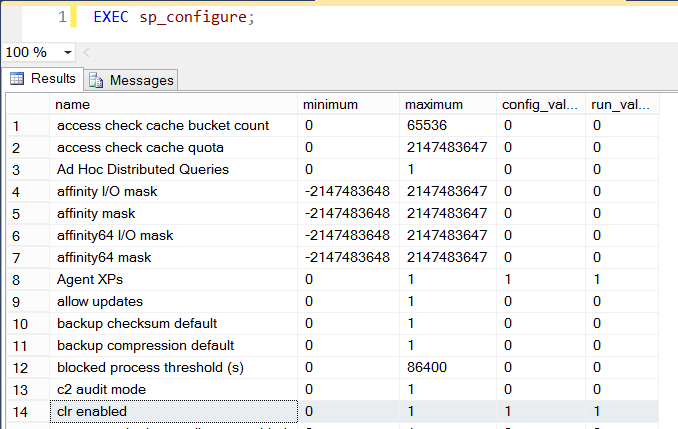
Task: Click the Results tab grid icon
Action: 17,79
